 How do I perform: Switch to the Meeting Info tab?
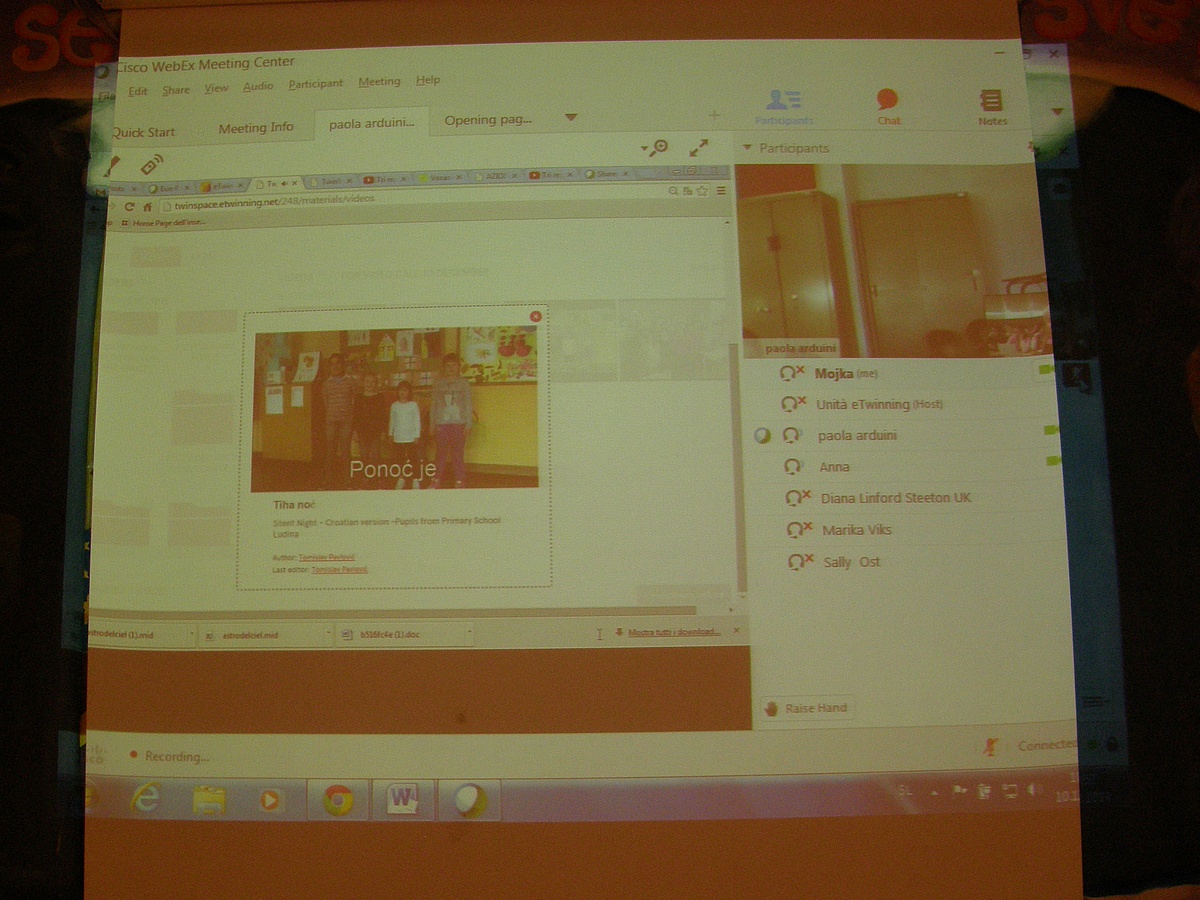pyautogui.click(x=256, y=128)
